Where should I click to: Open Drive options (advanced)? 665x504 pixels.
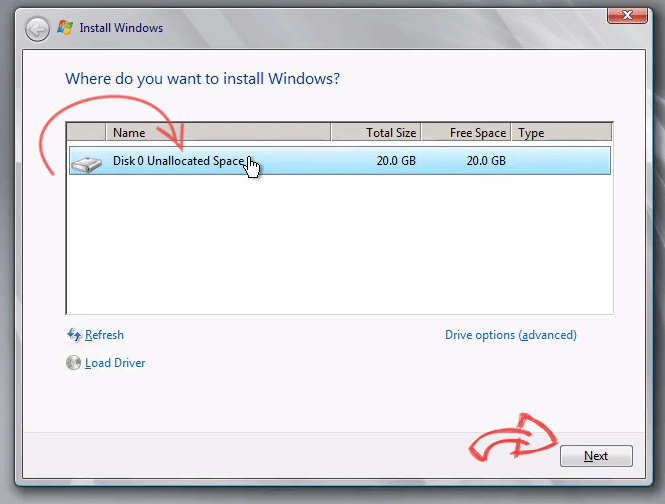[x=511, y=335]
